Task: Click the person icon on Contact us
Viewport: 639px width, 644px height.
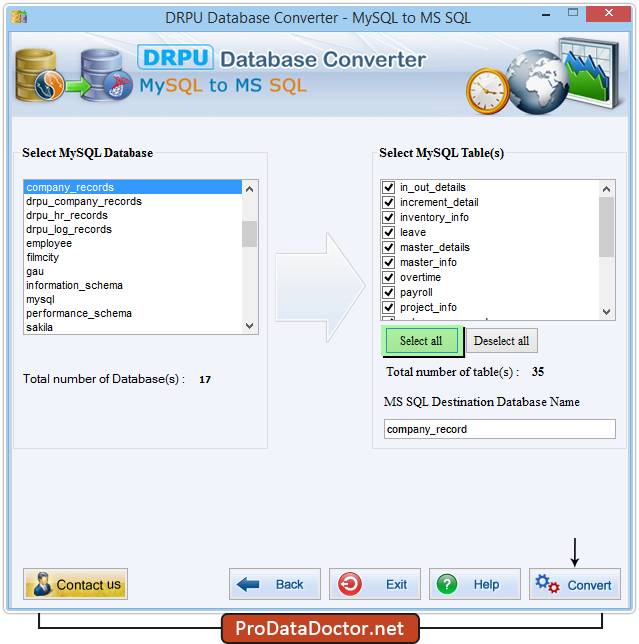Action: 41,584
